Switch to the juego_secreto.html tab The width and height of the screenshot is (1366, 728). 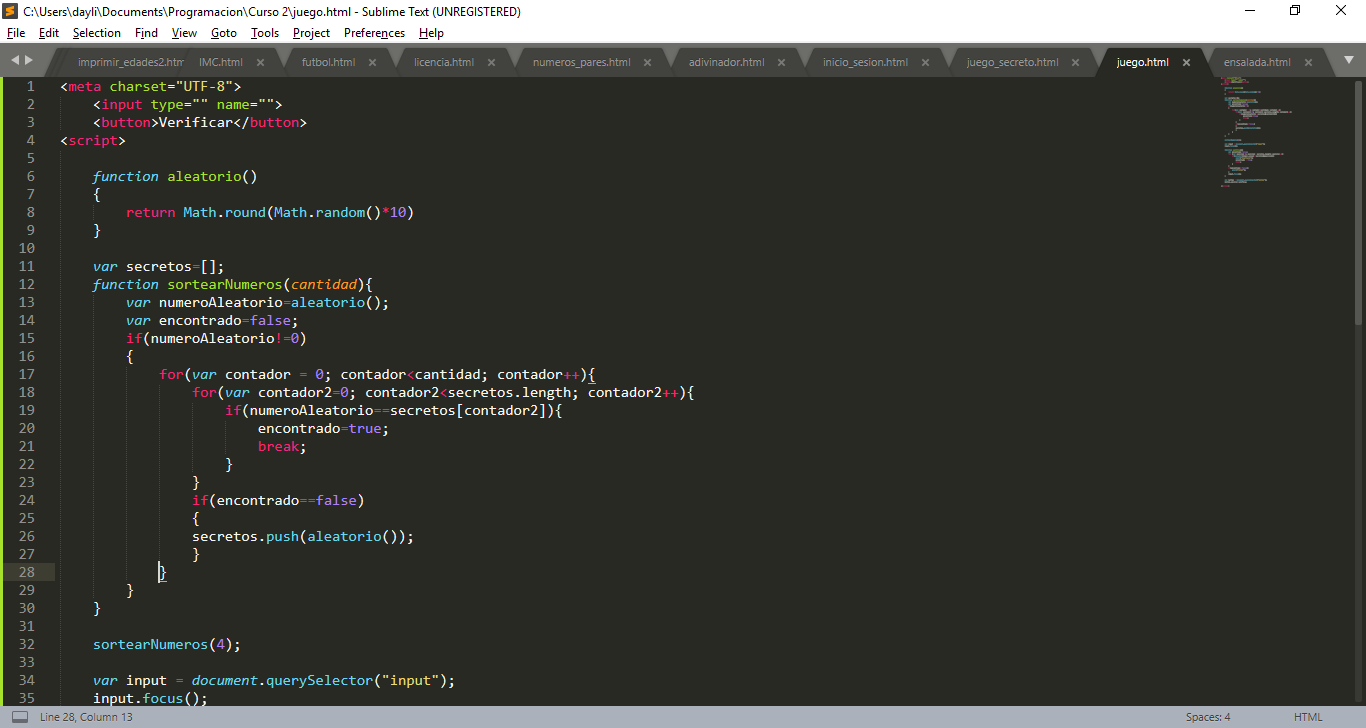point(1012,62)
